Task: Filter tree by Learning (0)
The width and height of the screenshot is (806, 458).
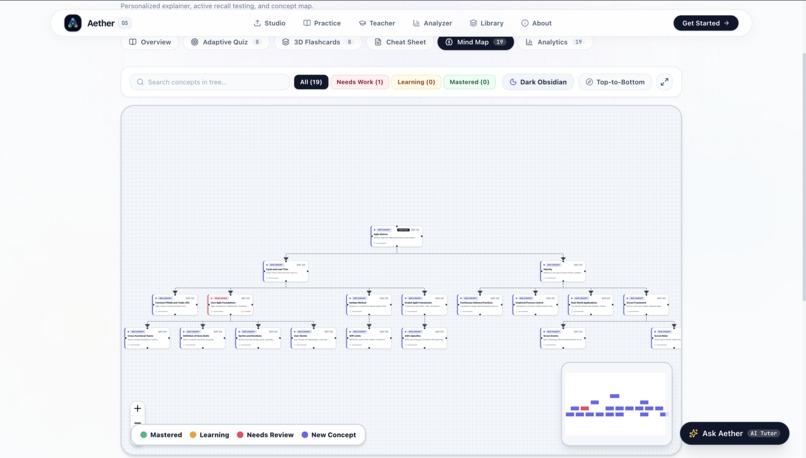Action: click(416, 82)
